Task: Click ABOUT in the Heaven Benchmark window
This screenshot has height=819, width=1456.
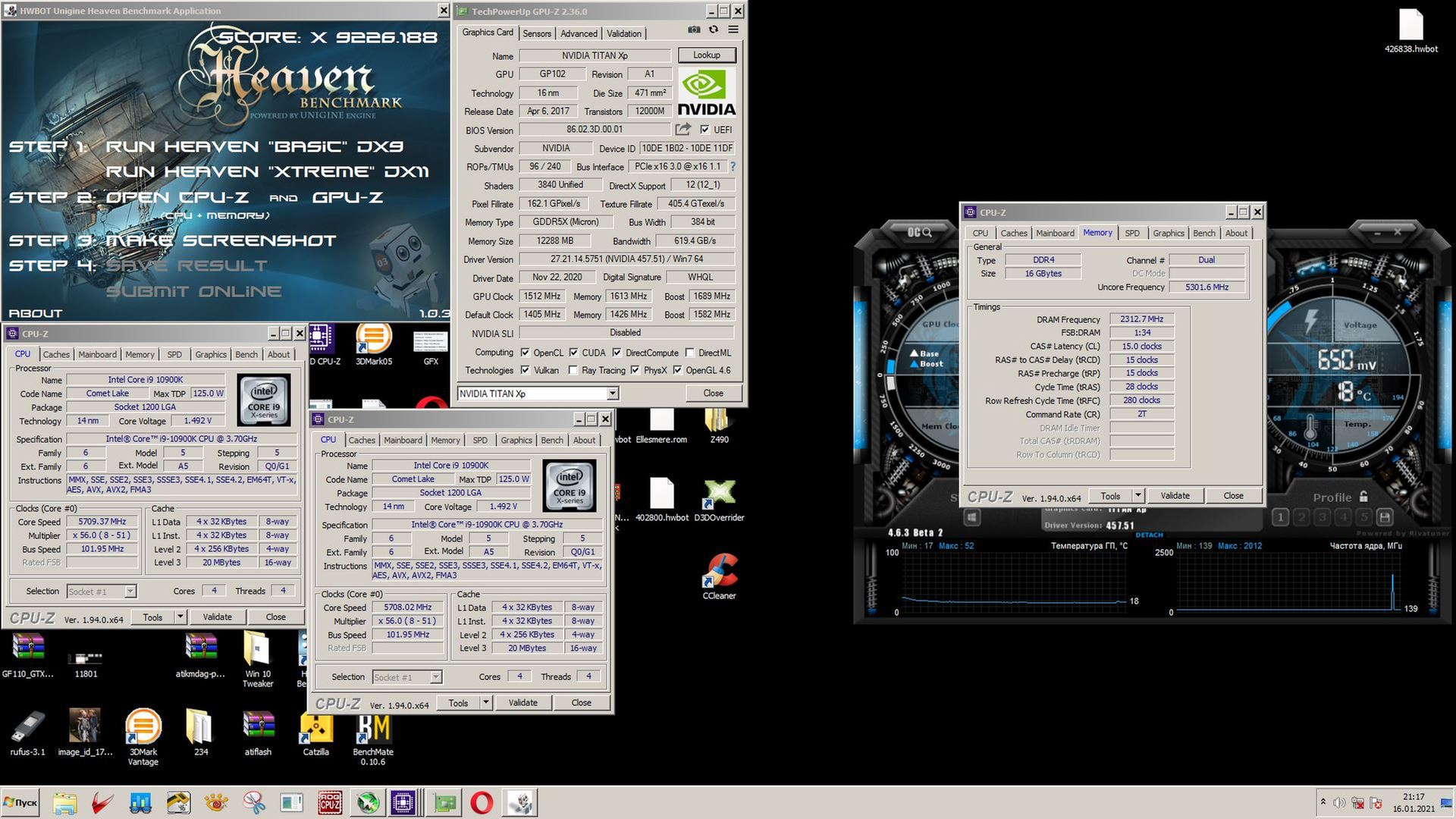Action: (x=35, y=313)
